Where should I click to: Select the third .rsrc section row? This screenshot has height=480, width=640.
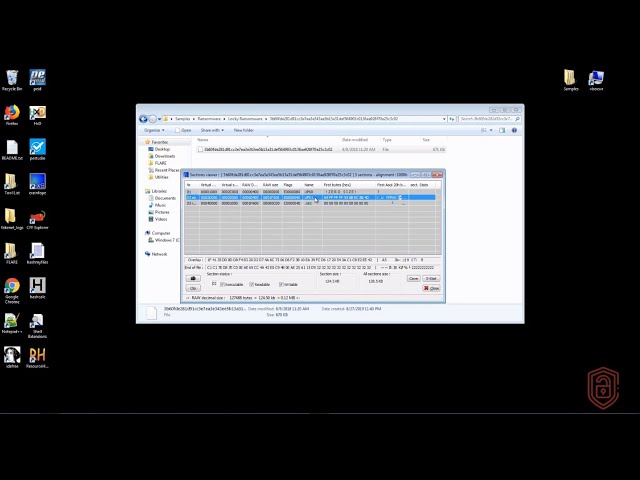(x=310, y=203)
